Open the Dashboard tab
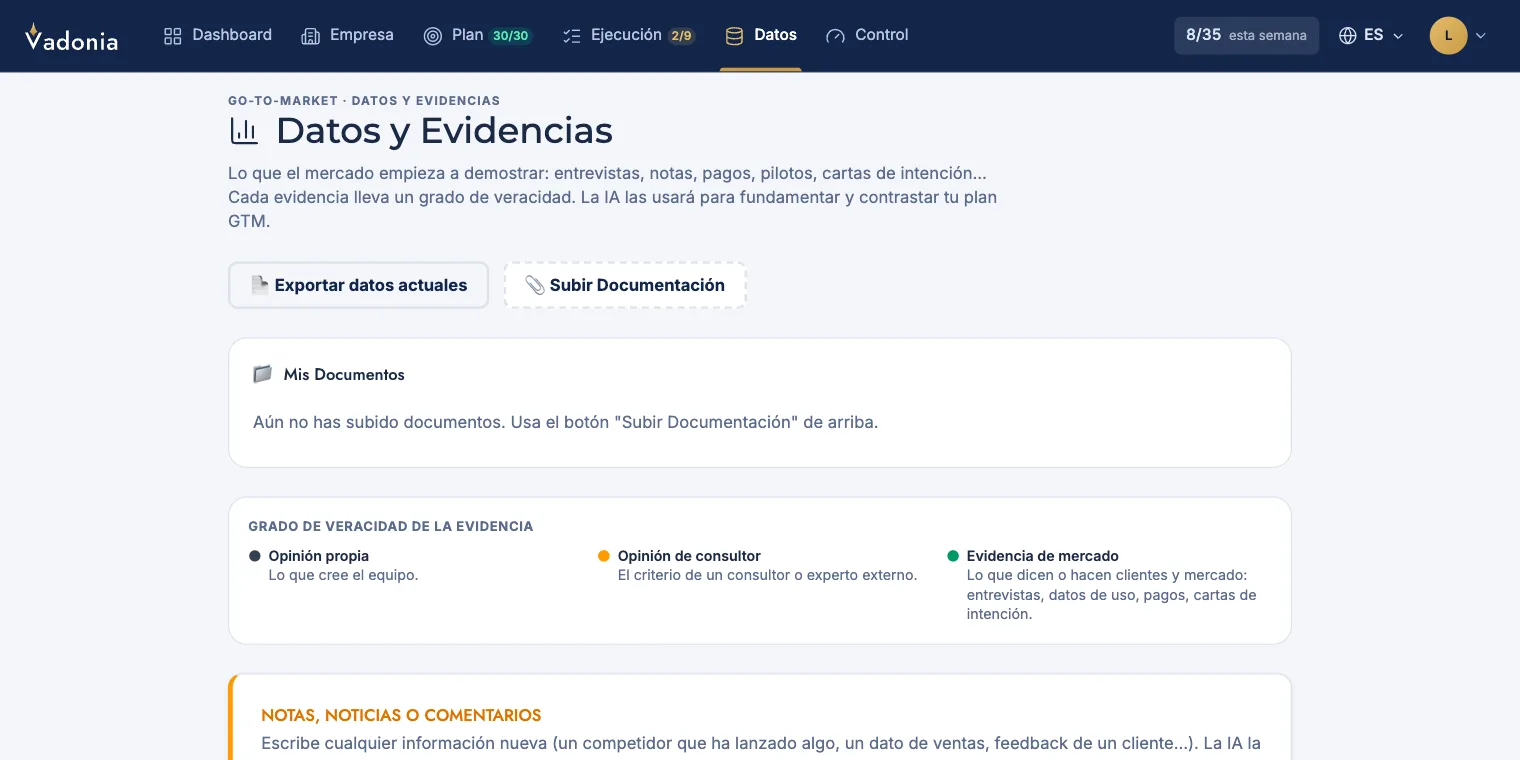The width and height of the screenshot is (1520, 760). 218,35
